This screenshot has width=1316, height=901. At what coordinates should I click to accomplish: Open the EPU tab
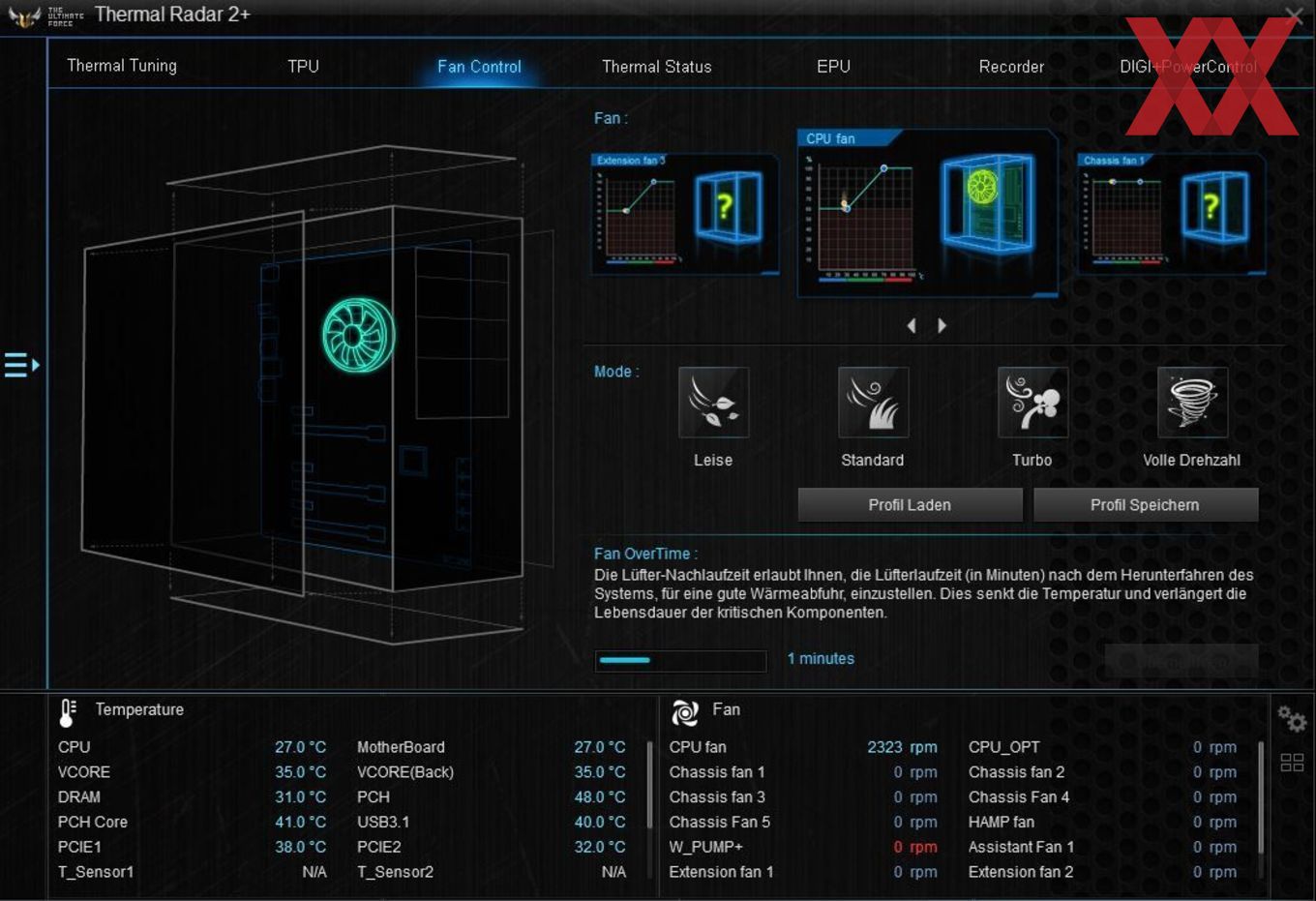[x=833, y=67]
